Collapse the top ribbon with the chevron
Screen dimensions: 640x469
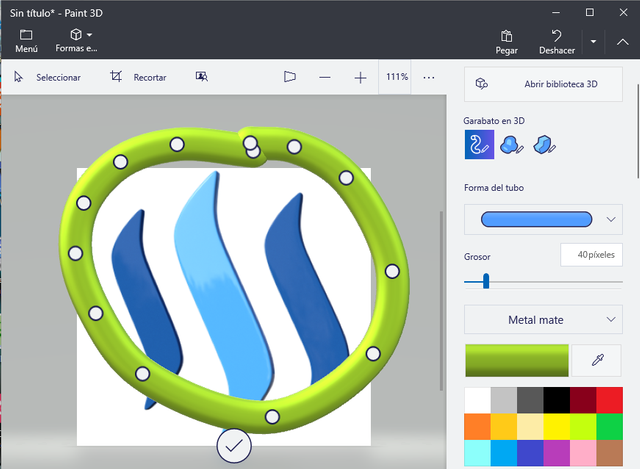(x=623, y=42)
